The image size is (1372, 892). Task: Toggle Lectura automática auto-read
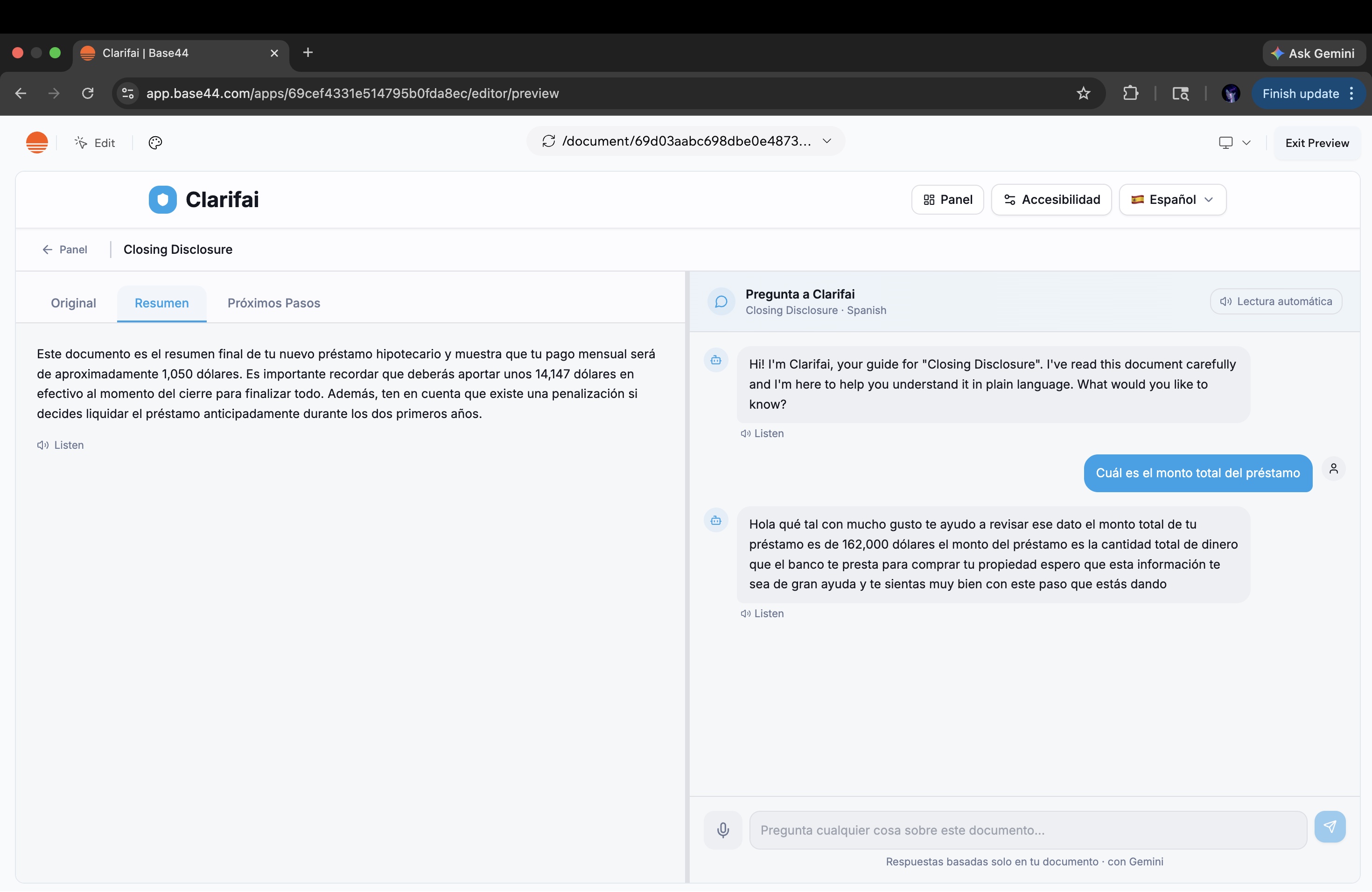(1275, 301)
